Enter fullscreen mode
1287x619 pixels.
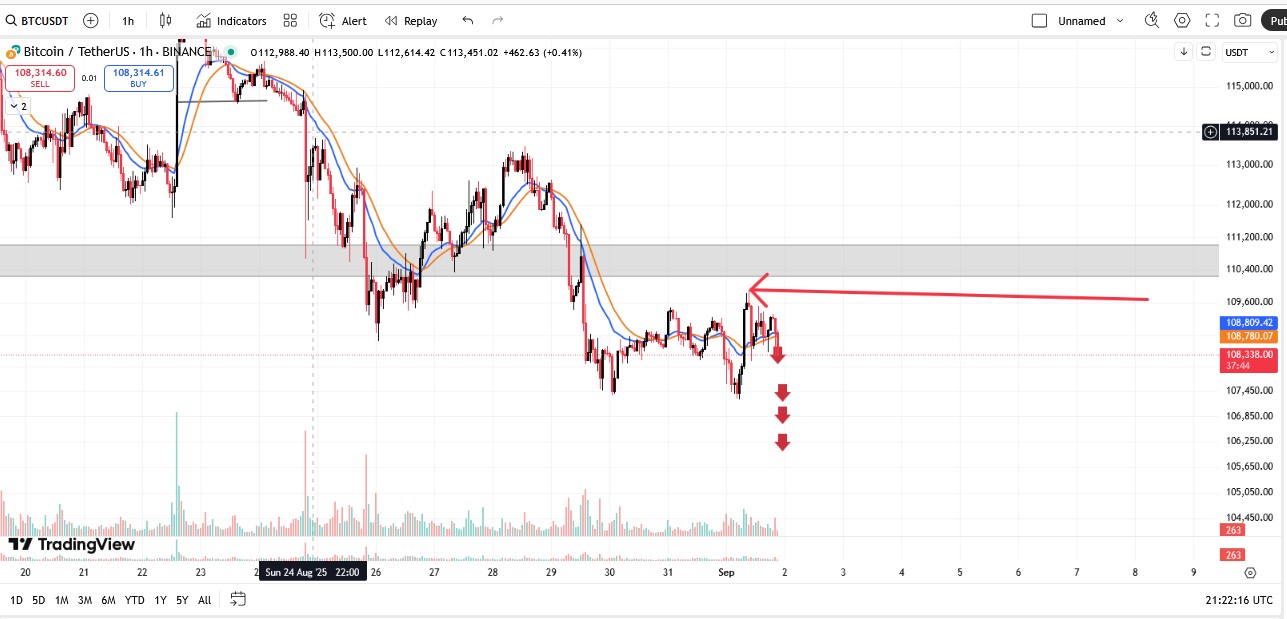click(1213, 20)
